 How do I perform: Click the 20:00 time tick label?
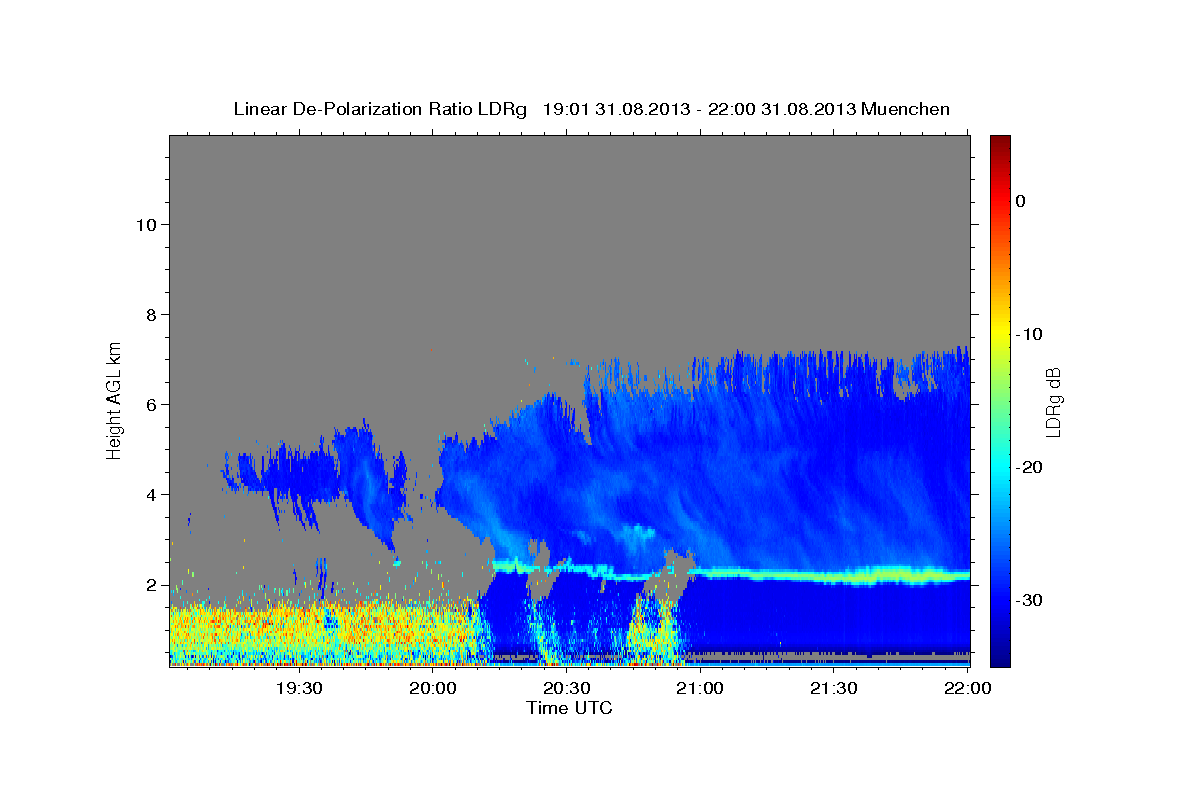[x=432, y=689]
